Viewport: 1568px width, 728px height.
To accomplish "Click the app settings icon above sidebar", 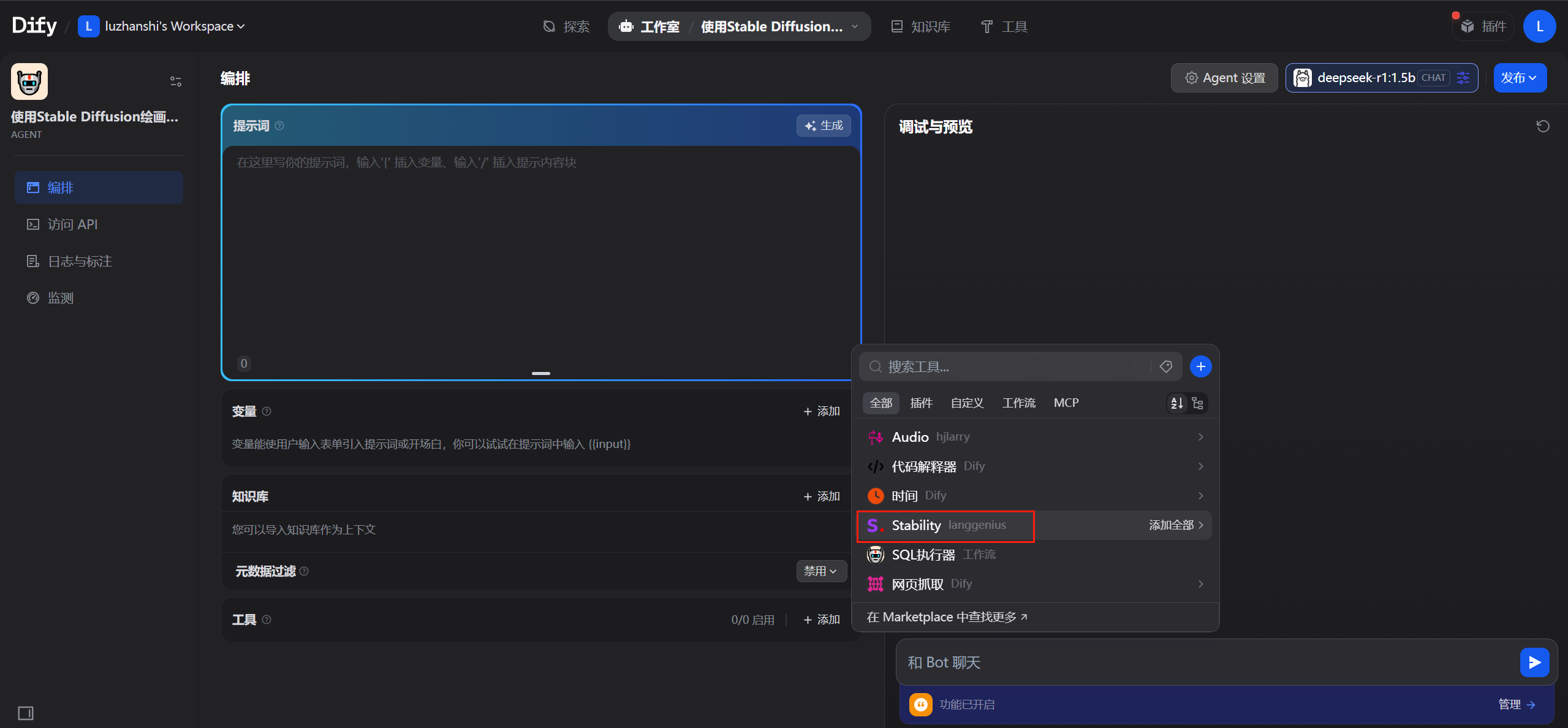I will (175, 82).
